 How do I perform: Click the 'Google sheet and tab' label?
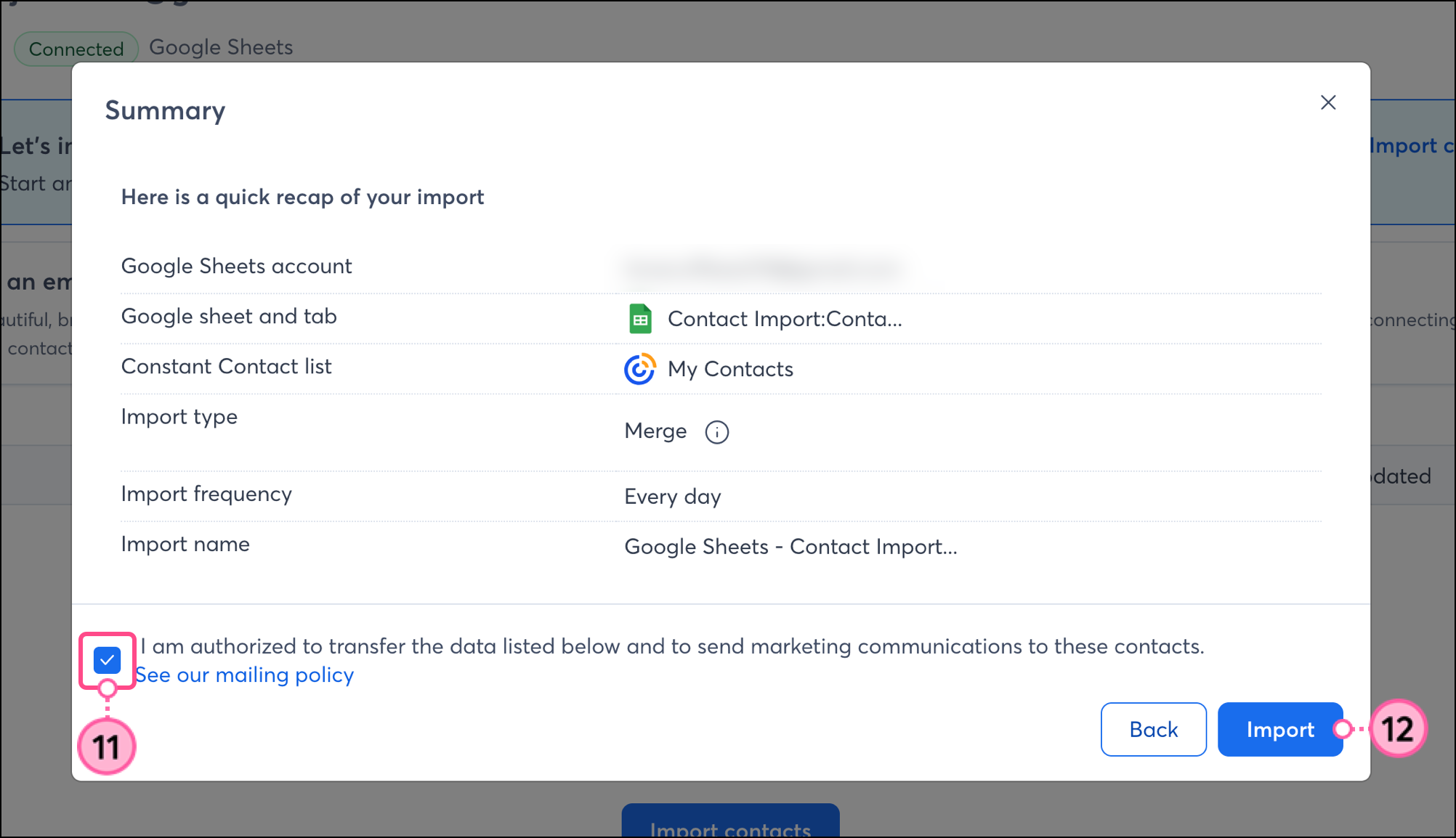coord(229,317)
